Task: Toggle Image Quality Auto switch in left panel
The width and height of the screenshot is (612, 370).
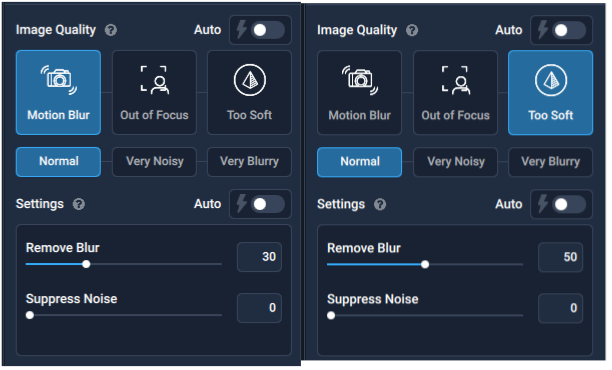Action: tap(268, 30)
